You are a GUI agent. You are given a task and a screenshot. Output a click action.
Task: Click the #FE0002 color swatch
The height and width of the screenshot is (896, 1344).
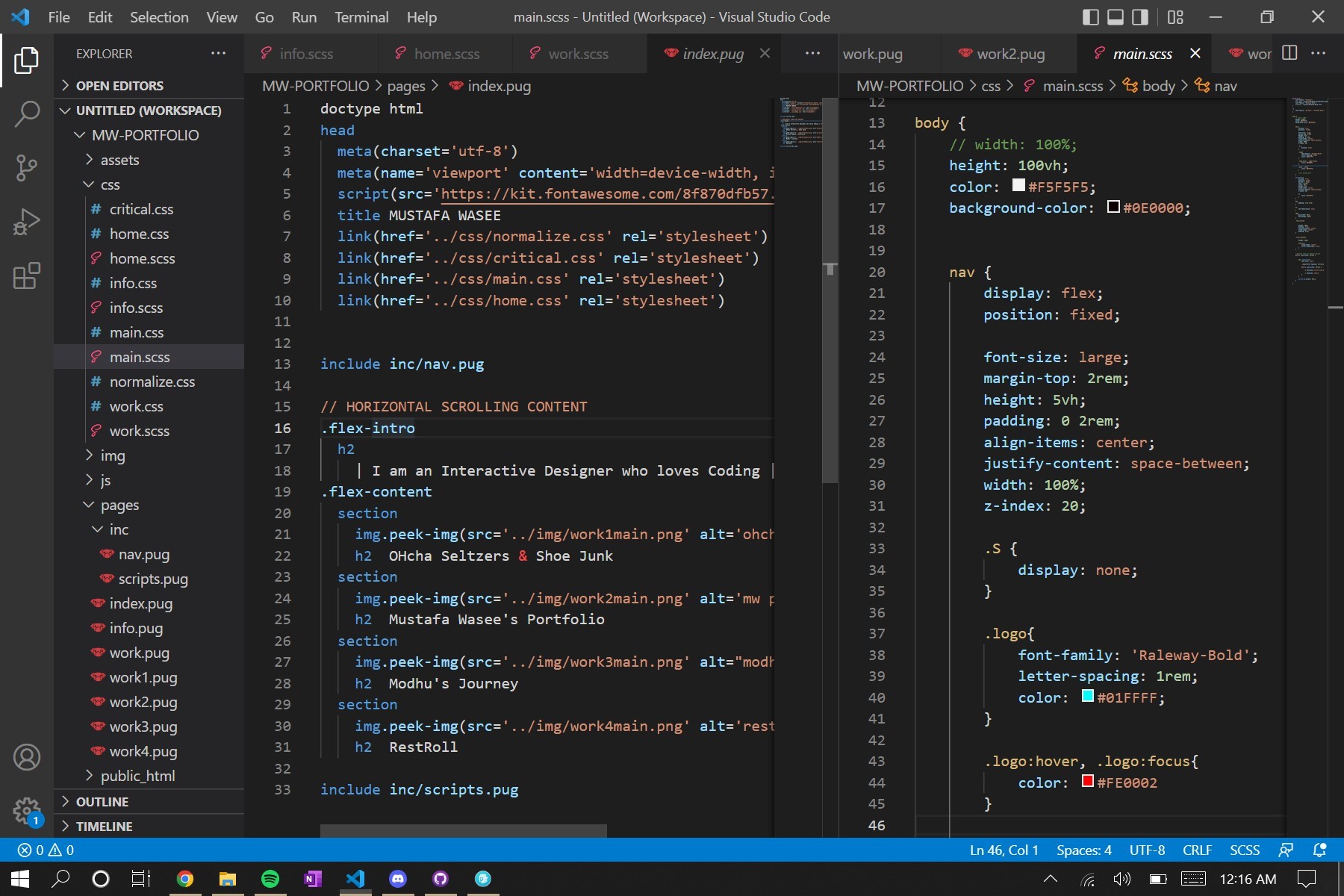[1088, 781]
